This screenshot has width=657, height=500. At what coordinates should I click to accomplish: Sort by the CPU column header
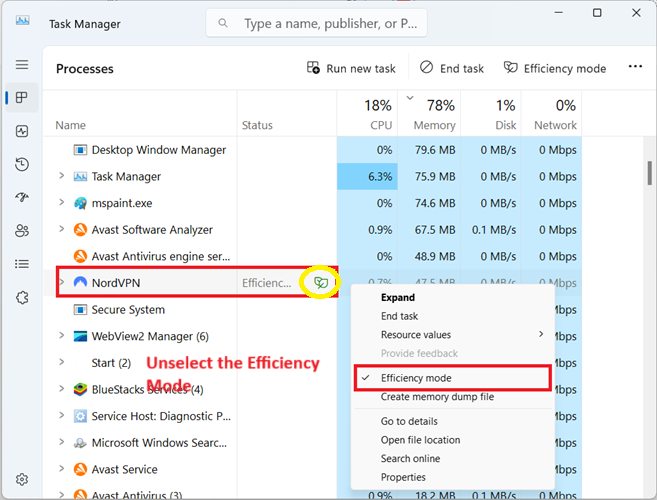(x=367, y=114)
